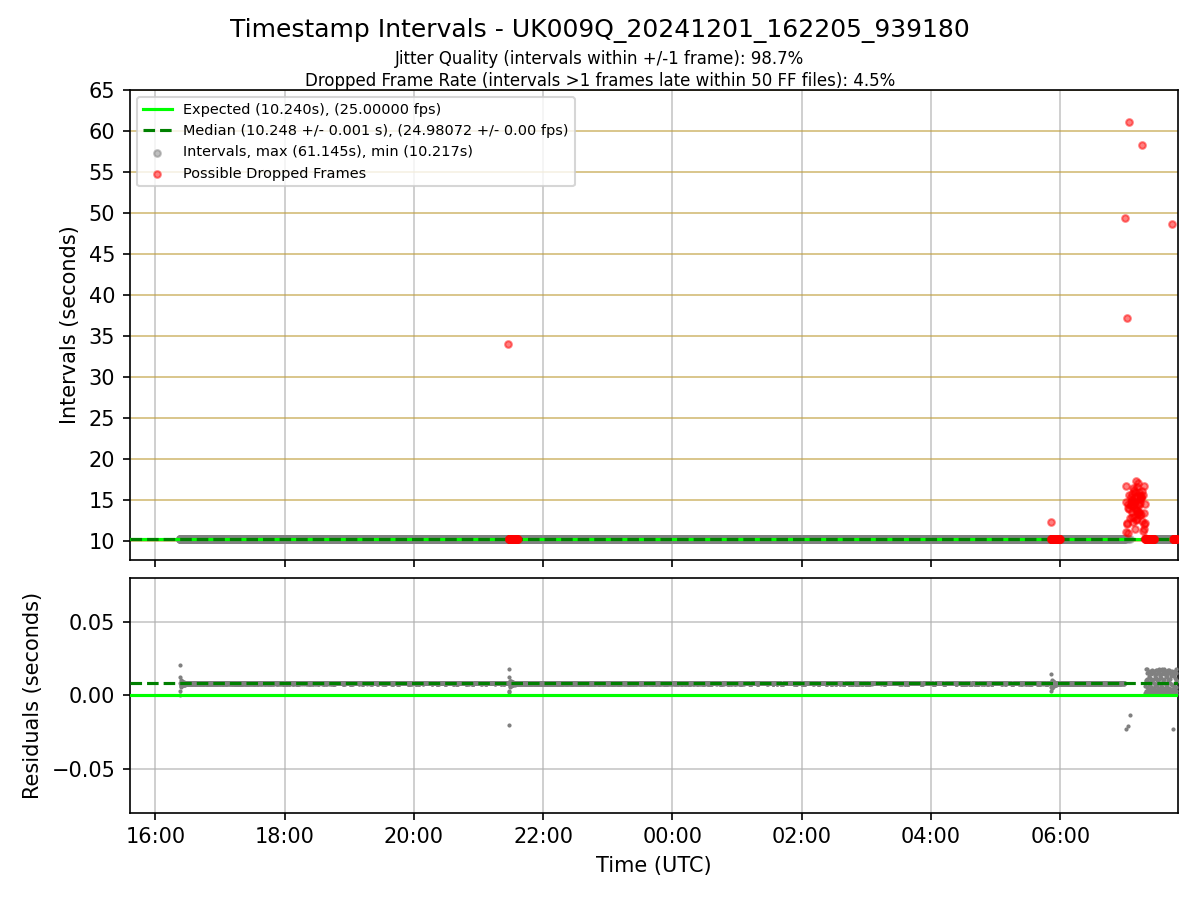Click the isolated red point near 34 seconds
Screen dimensions: 1200x900
pyautogui.click(x=508, y=344)
